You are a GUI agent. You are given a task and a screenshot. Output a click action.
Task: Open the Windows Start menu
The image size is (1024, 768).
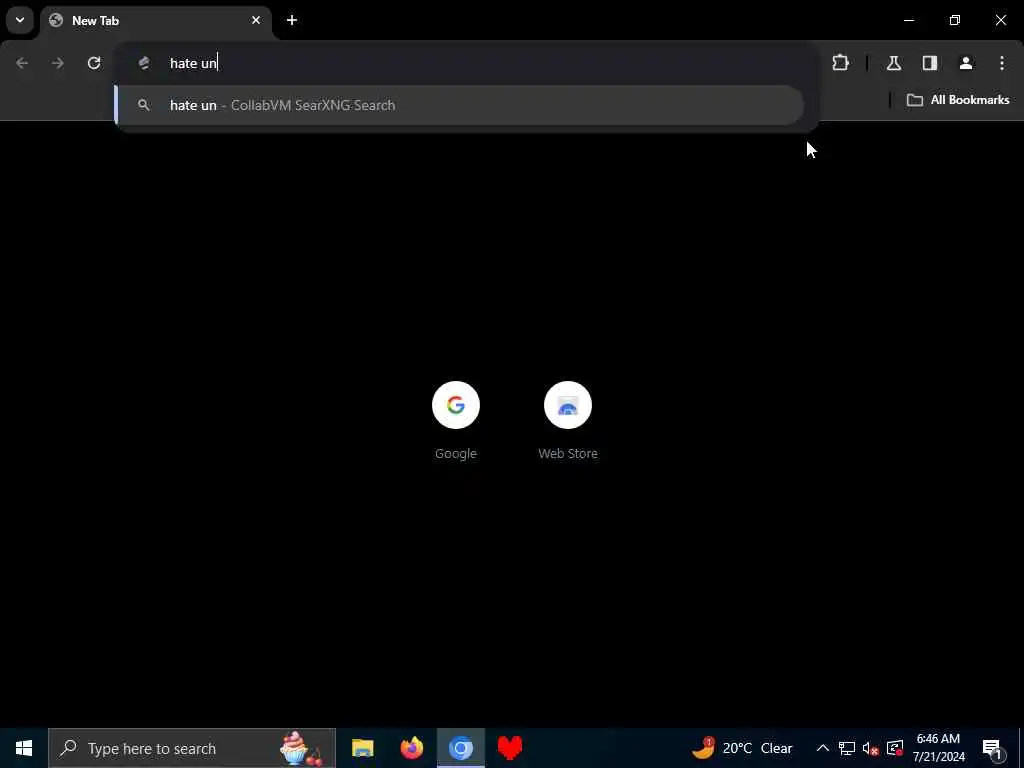point(24,748)
